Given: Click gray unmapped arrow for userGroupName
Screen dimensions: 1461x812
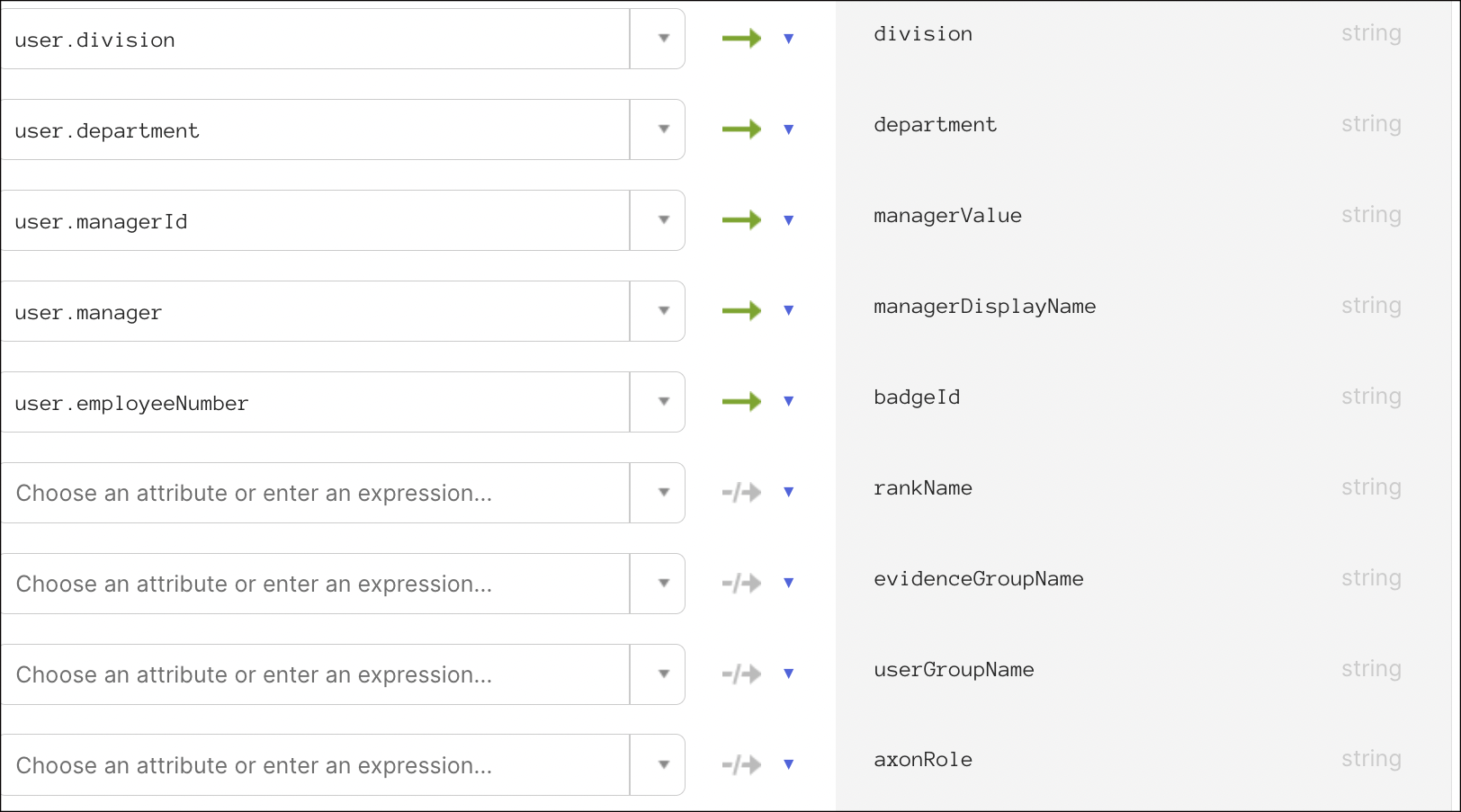Looking at the screenshot, I should (x=741, y=674).
